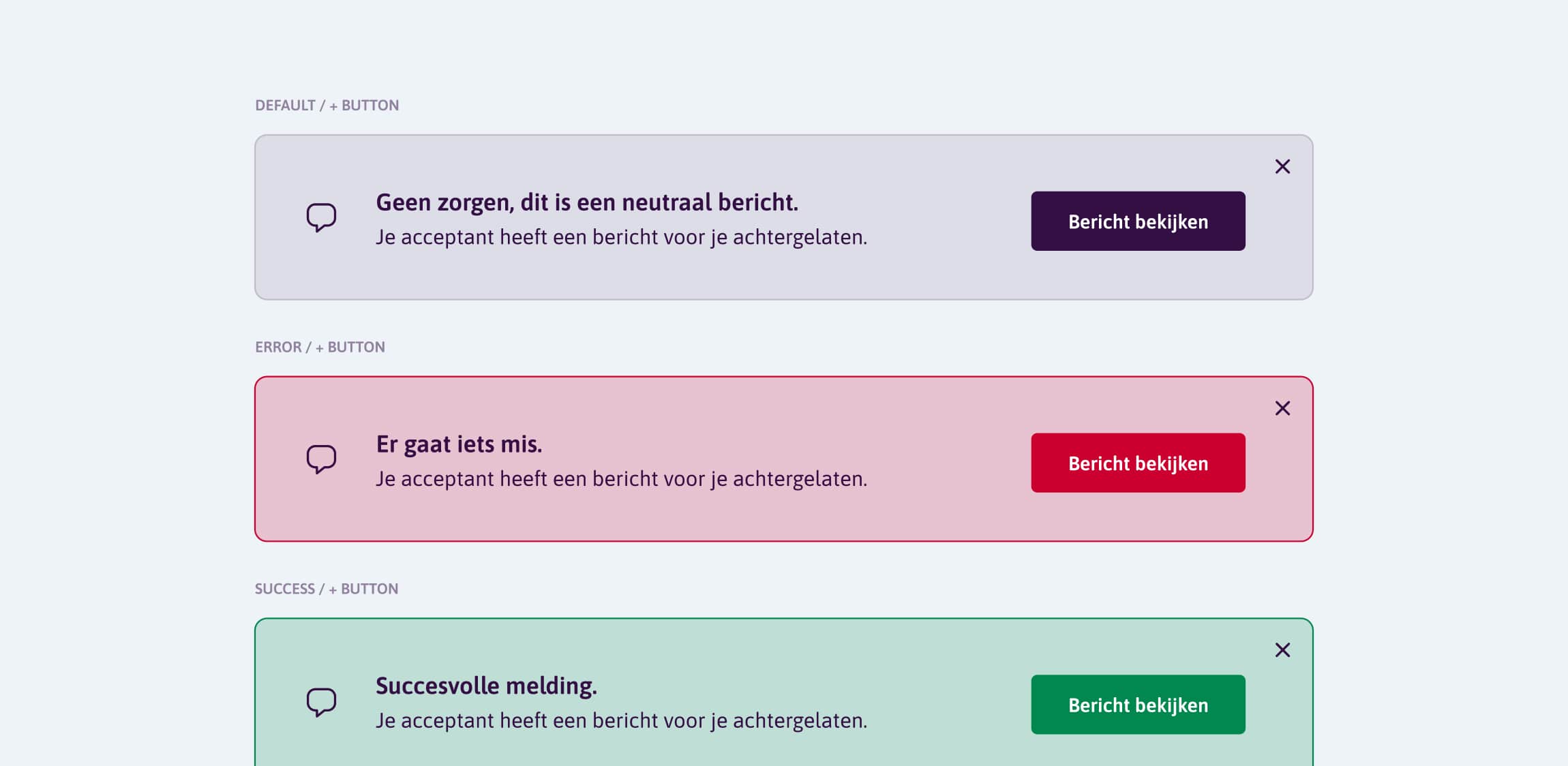The width and height of the screenshot is (1568, 766).
Task: Select the DEFAULT / + BUTTON label
Action: pos(327,105)
